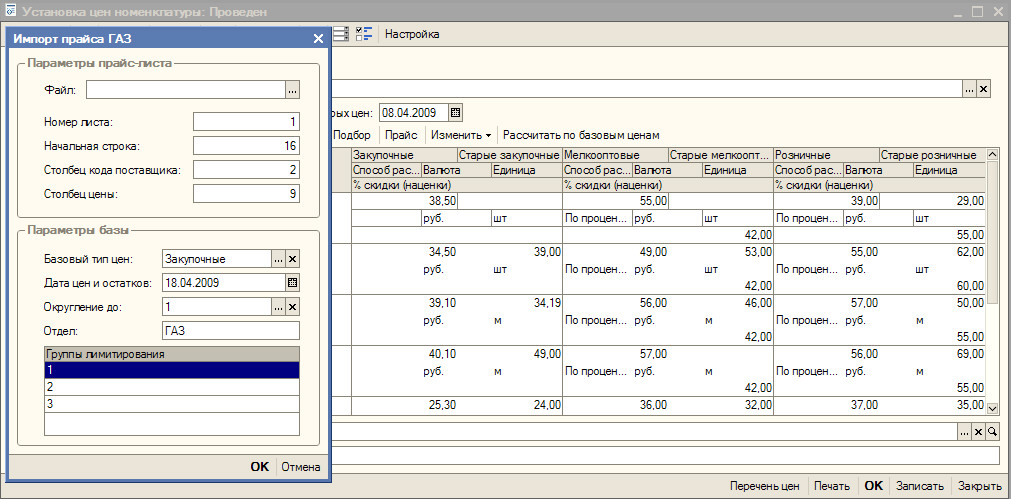Click the Мелкооптовые column header
Image resolution: width=1011 pixels, height=499 pixels.
(615, 155)
